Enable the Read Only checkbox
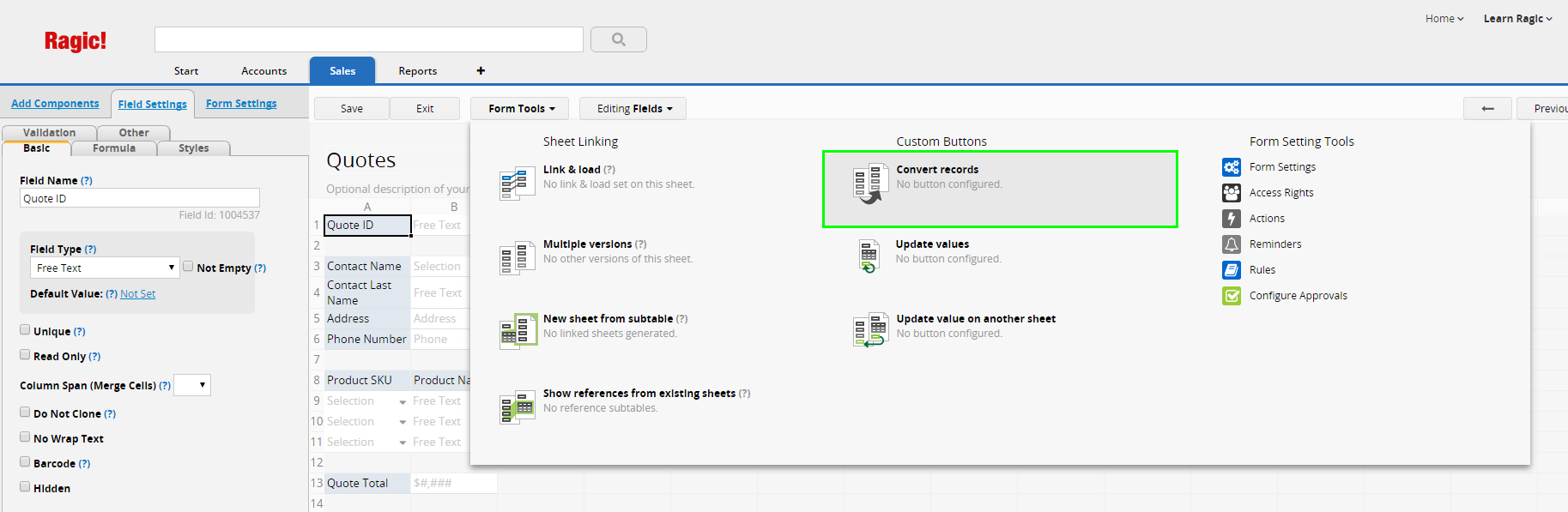The image size is (1568, 512). [25, 354]
